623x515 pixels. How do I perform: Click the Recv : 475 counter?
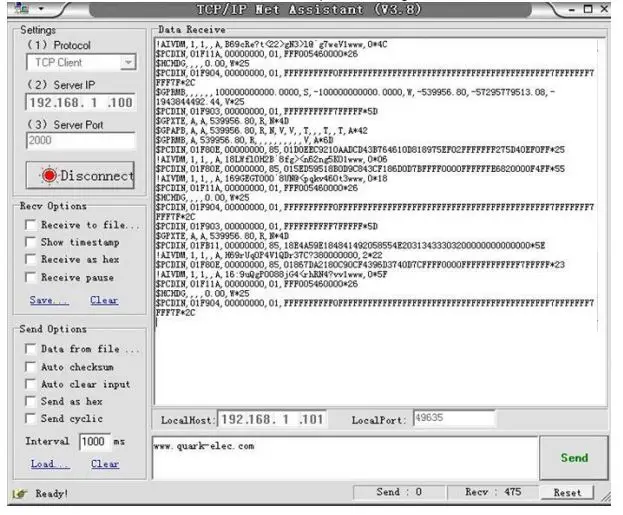pos(493,492)
